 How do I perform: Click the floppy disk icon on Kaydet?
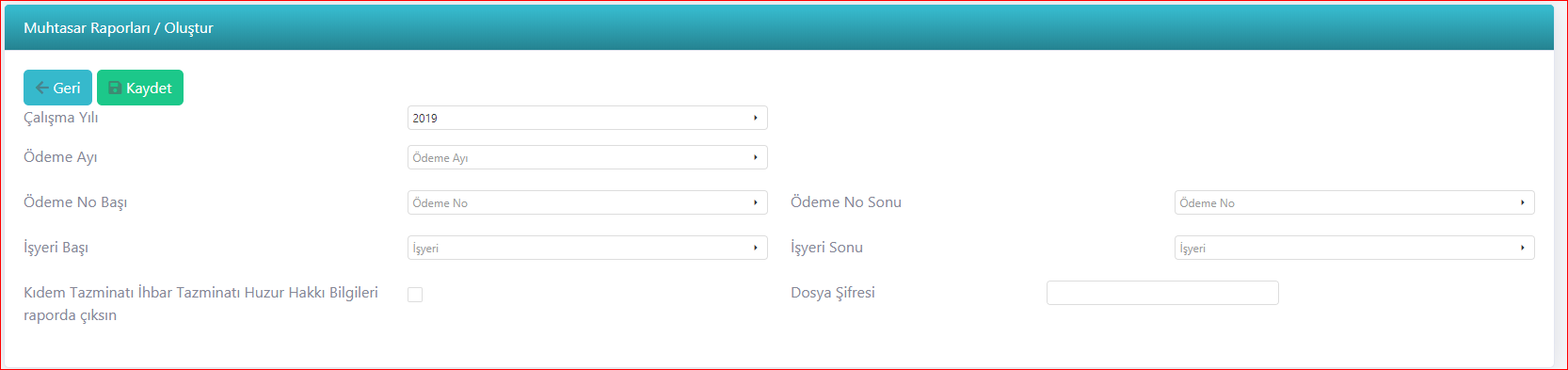pos(115,88)
